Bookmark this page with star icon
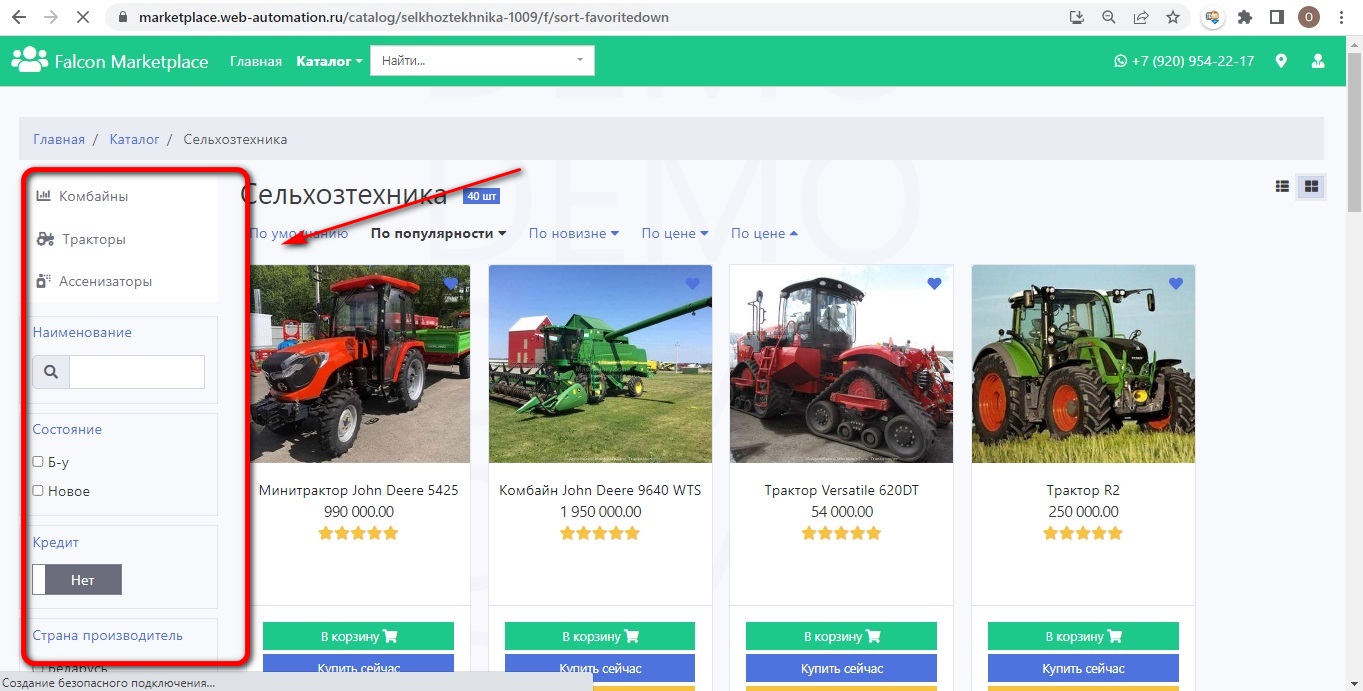 pos(1173,17)
